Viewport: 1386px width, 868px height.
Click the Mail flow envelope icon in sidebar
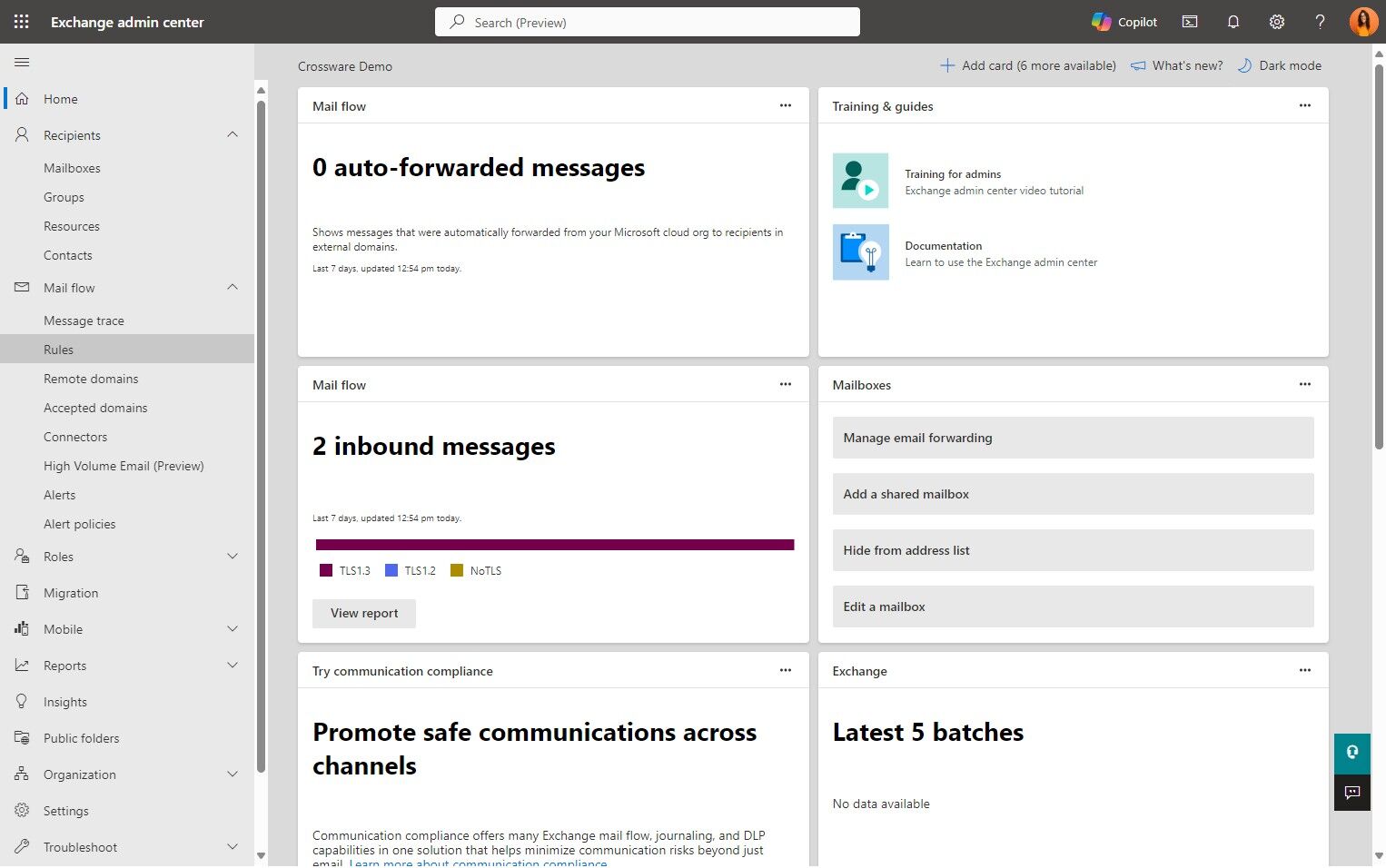pyautogui.click(x=22, y=288)
